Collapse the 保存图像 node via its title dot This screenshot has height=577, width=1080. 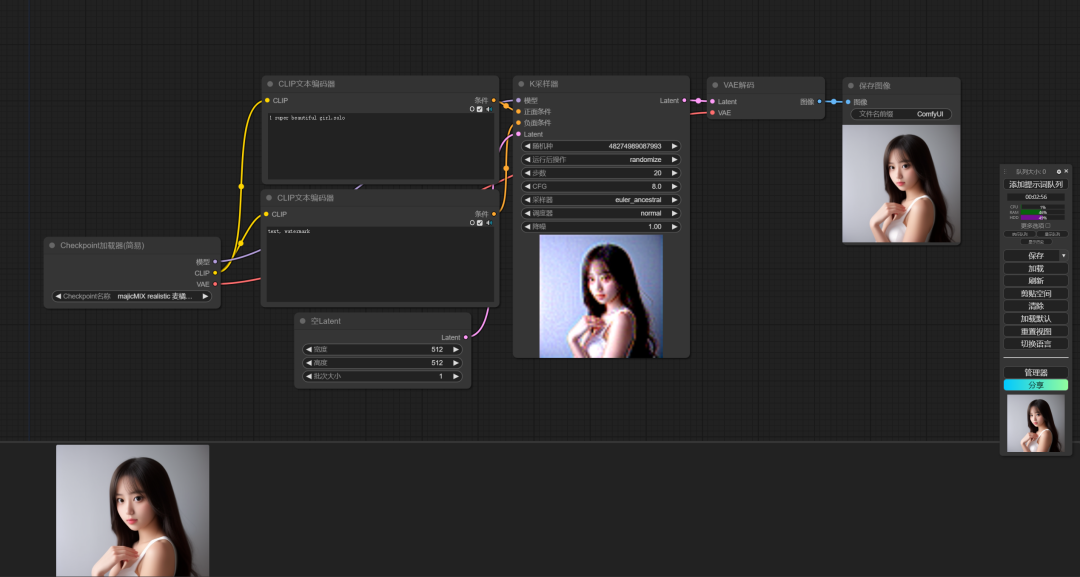[851, 86]
